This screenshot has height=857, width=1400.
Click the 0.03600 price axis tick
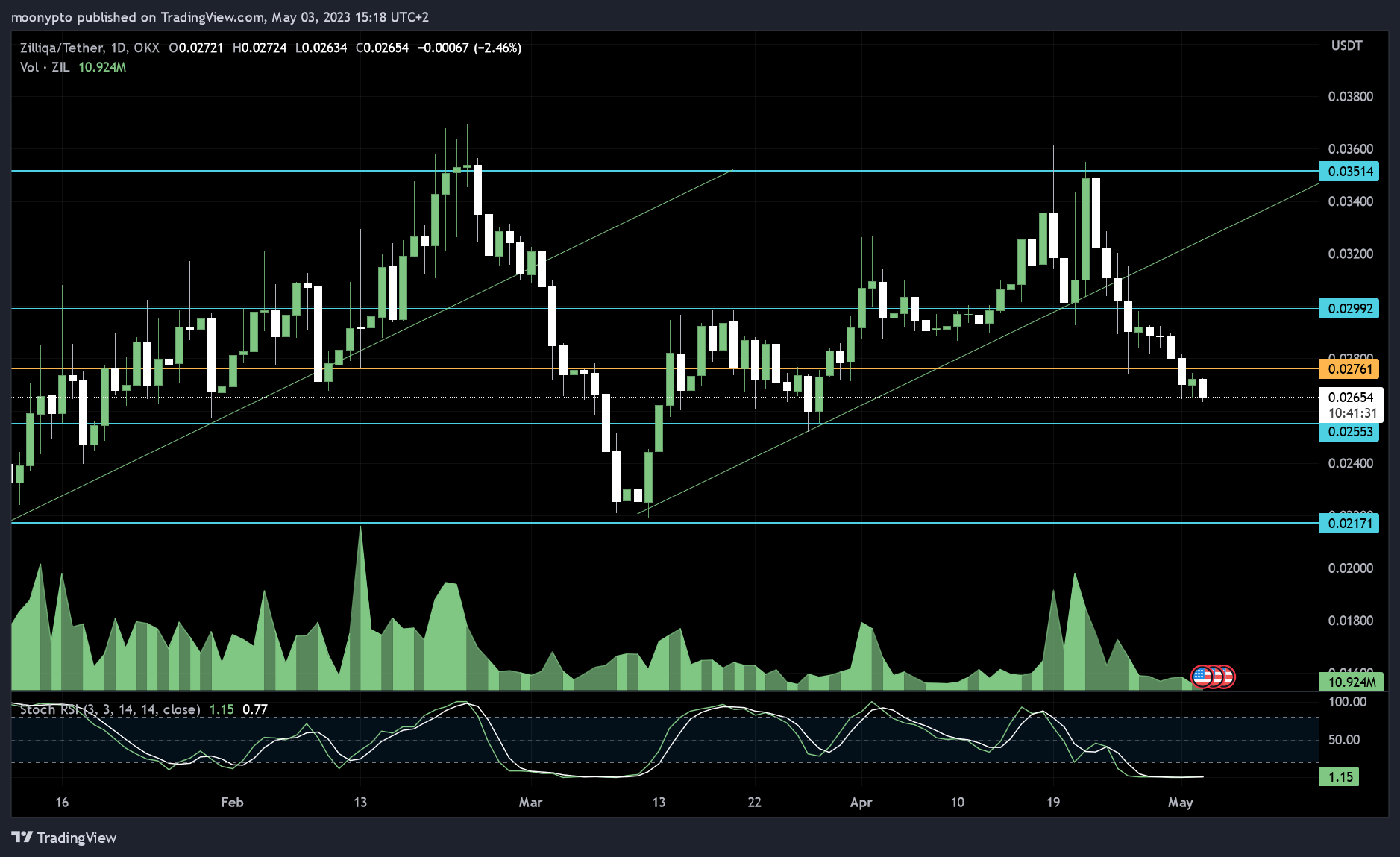[1350, 149]
